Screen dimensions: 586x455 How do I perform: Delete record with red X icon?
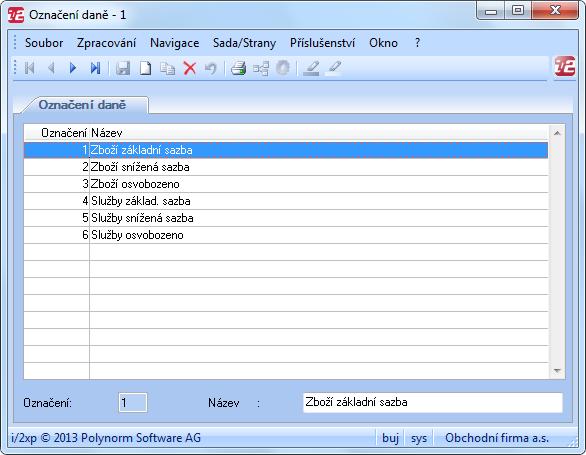click(190, 68)
